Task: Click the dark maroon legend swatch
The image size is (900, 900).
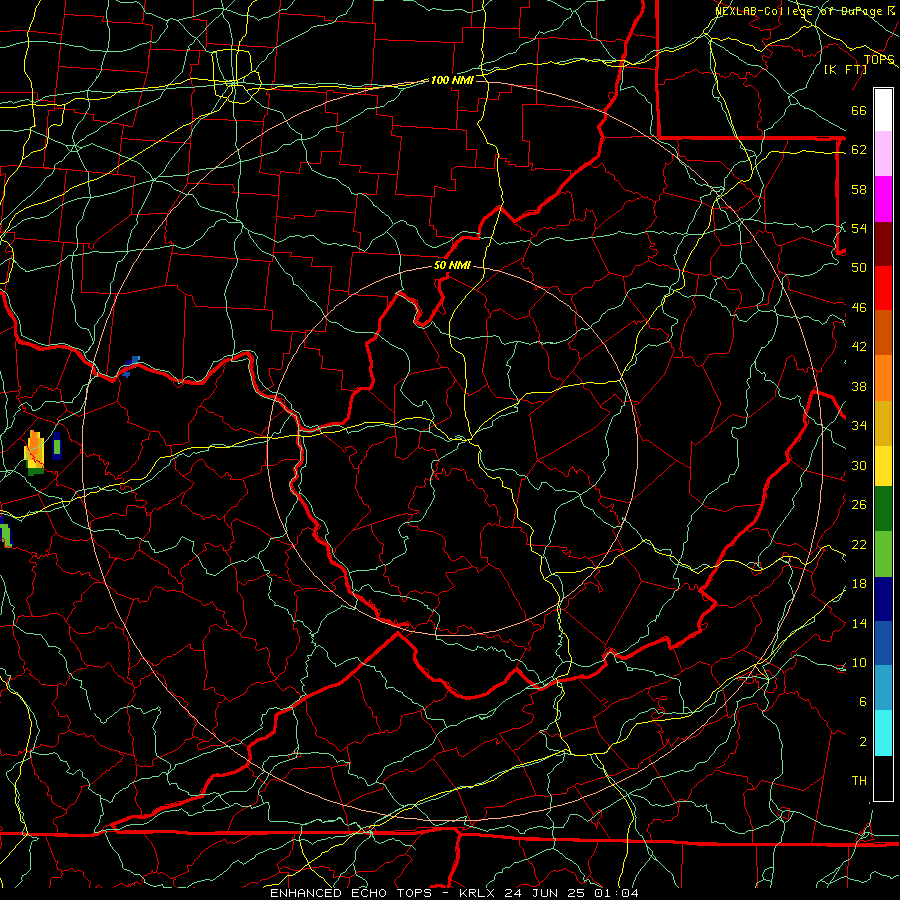Action: [x=883, y=244]
